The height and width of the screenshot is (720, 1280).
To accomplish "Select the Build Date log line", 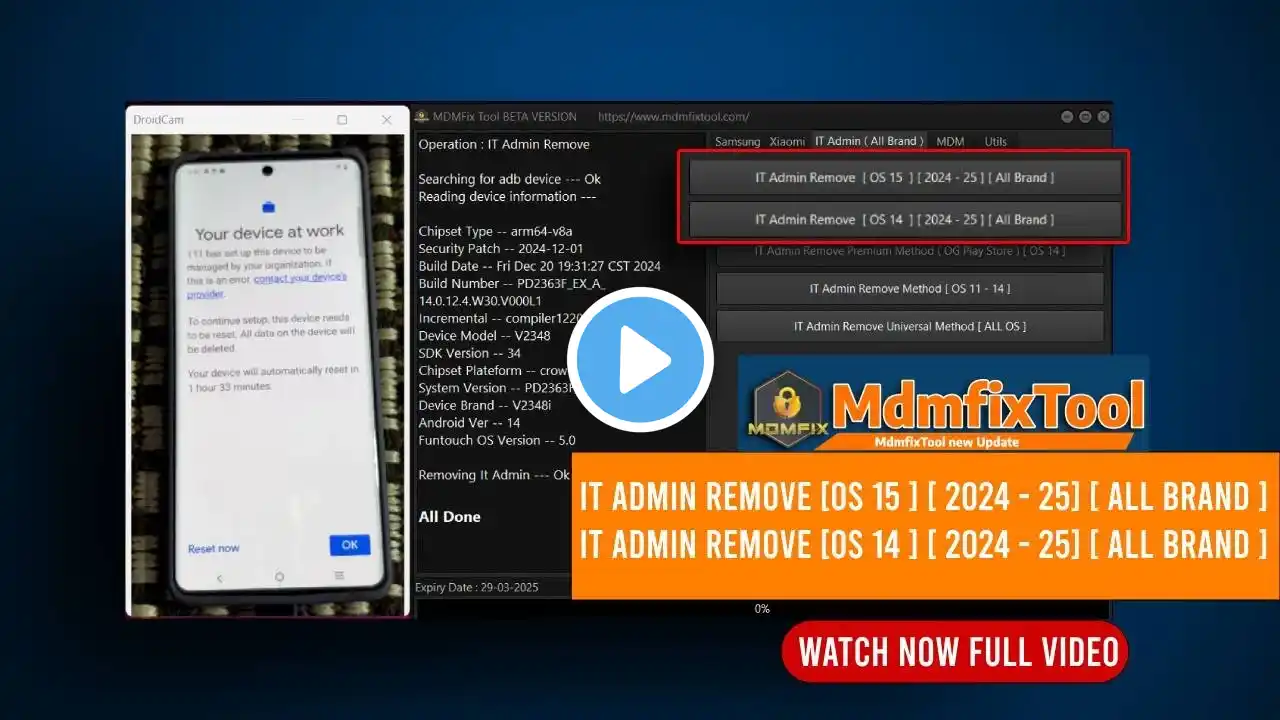I will point(539,266).
